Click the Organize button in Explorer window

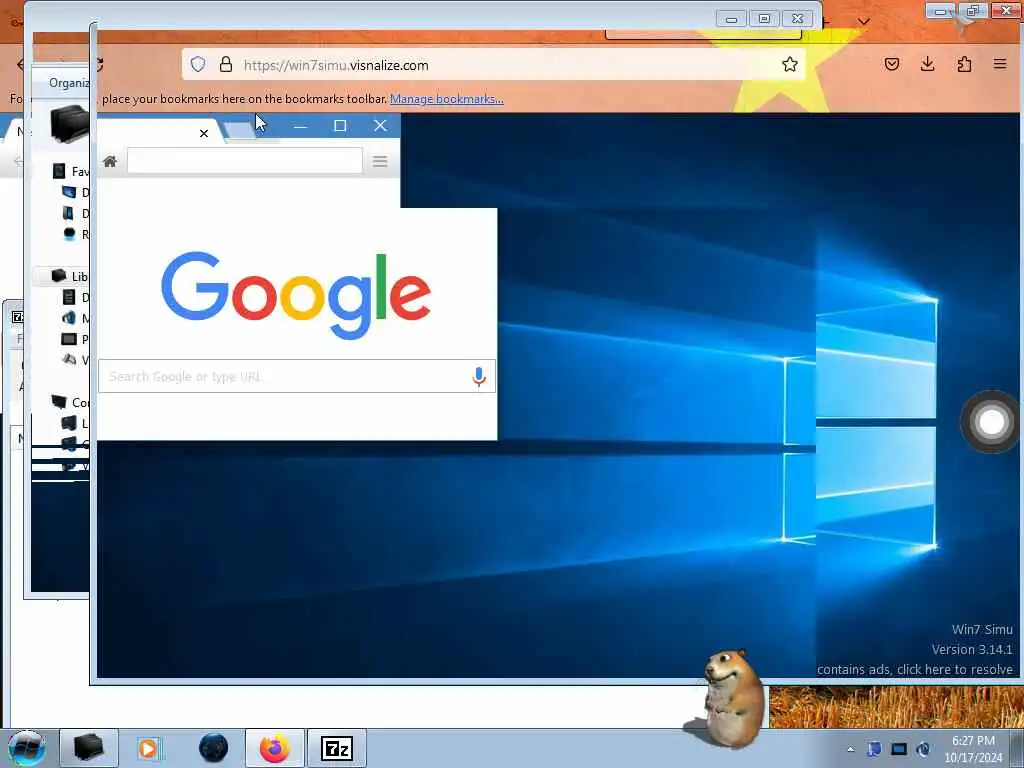(x=69, y=83)
